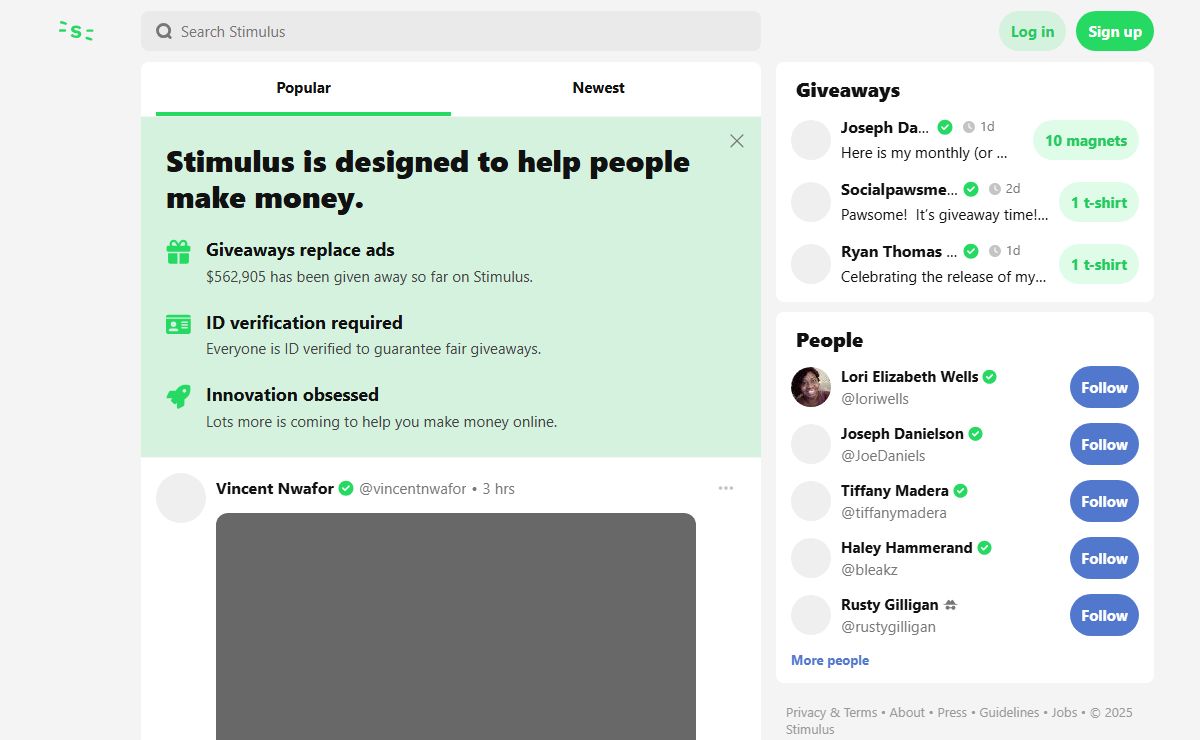Open Socialpawsme... giveaway avatar
Viewport: 1200px width, 740px height.
pyautogui.click(x=811, y=202)
